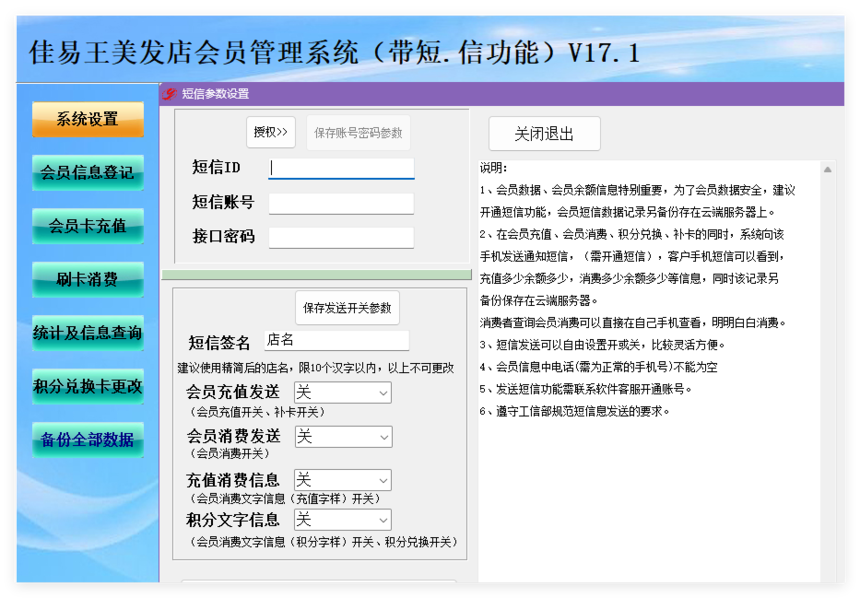Viewport: 860px width, 598px height.
Task: Click the 短信签名 label
Action: 219,342
